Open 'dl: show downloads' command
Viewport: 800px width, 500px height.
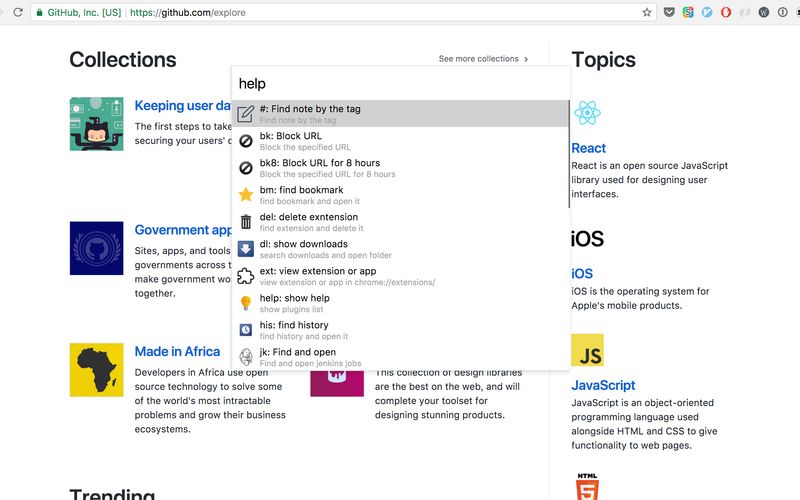(x=401, y=249)
